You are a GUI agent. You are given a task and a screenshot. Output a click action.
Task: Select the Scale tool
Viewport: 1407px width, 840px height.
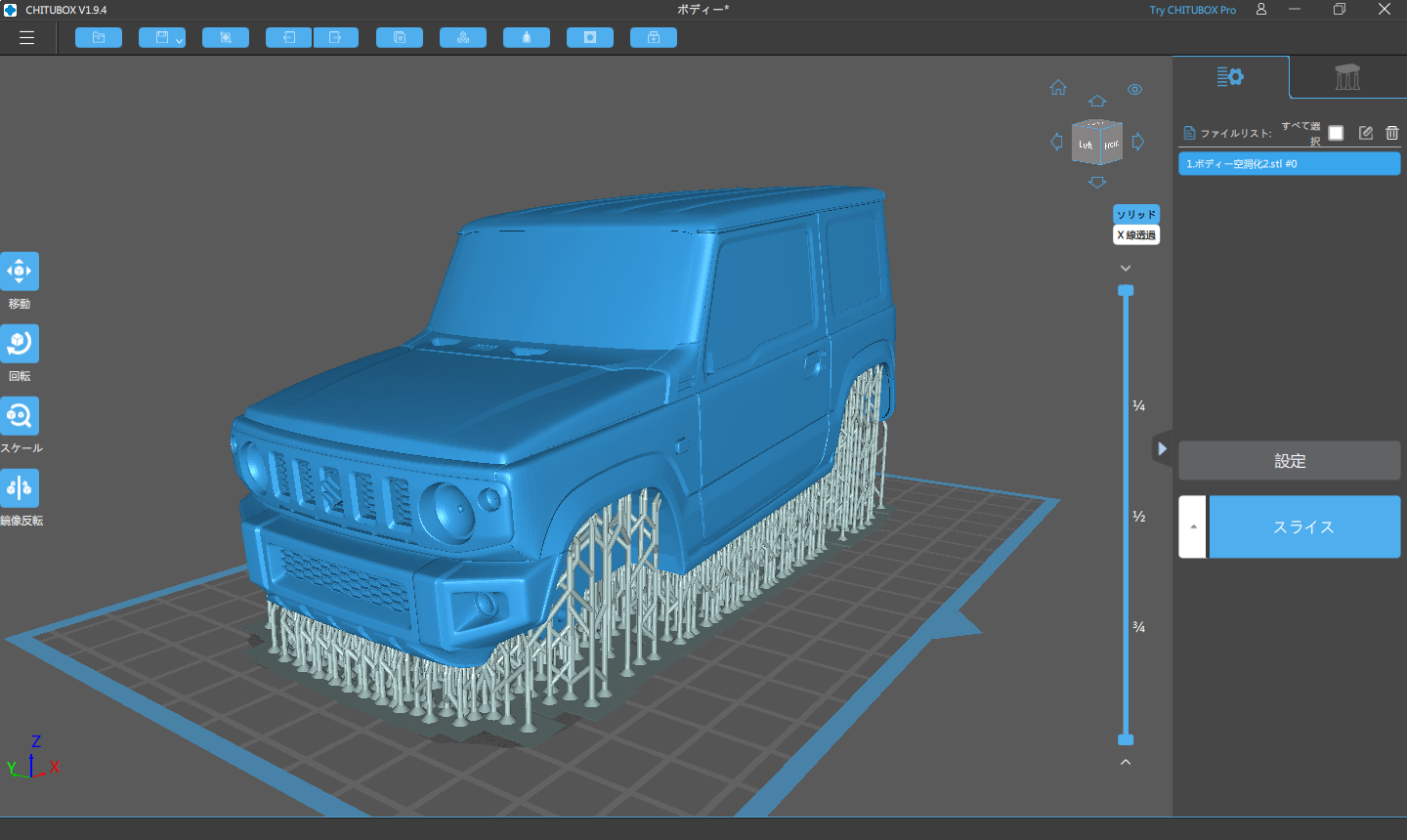20,416
